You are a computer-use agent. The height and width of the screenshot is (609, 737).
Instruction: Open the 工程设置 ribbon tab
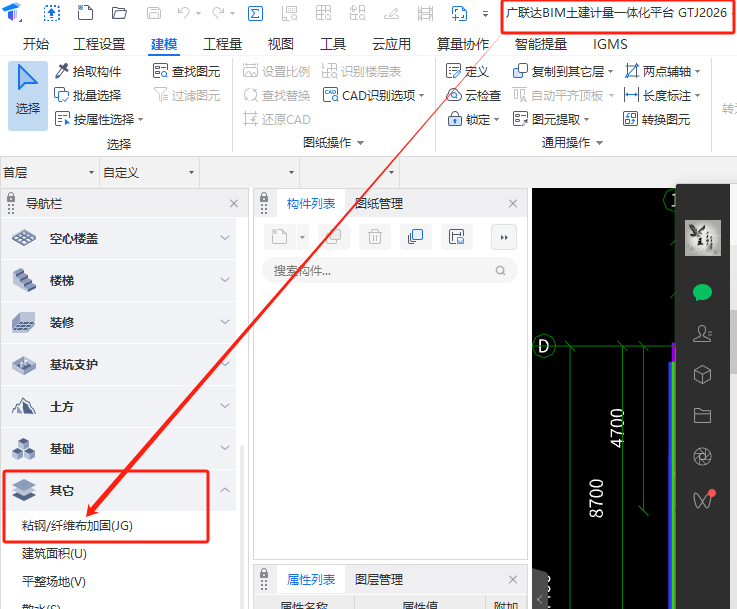[x=99, y=44]
